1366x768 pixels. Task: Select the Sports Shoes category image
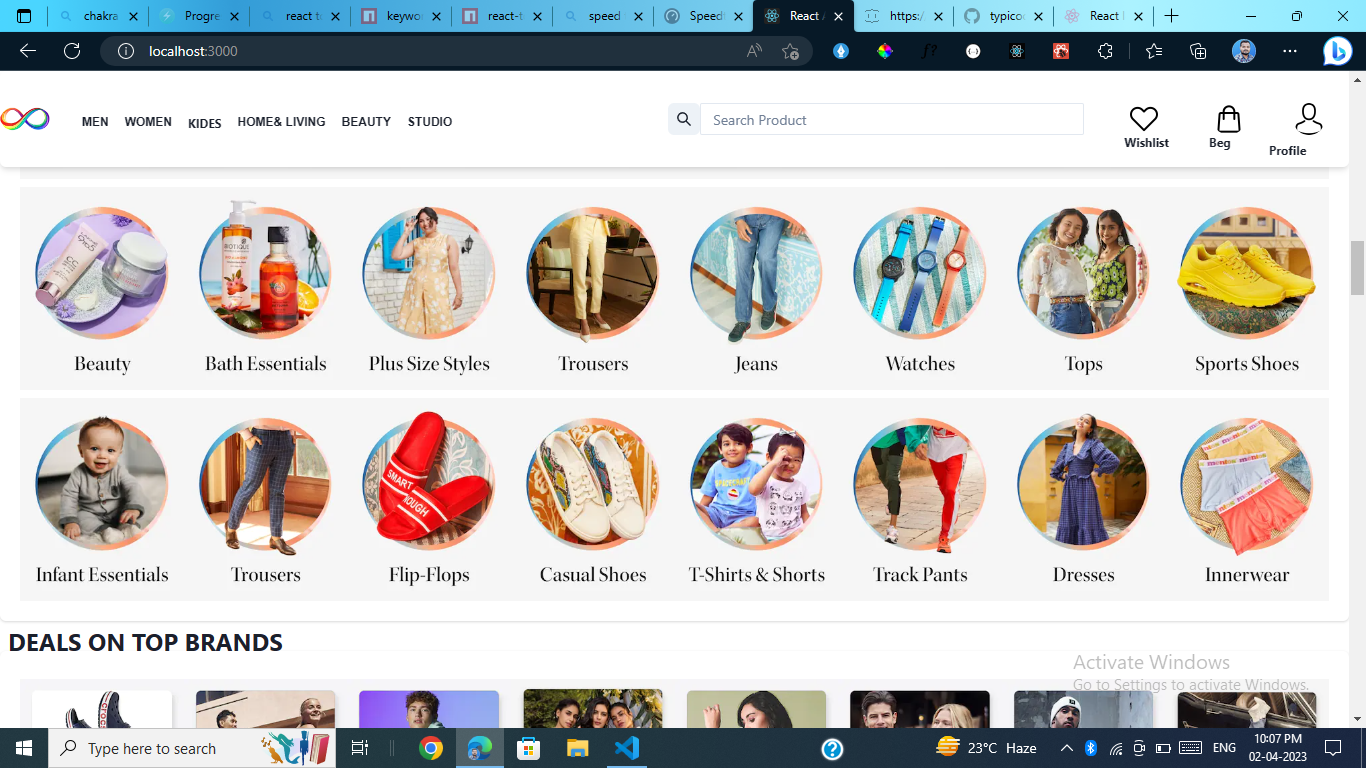coord(1247,273)
